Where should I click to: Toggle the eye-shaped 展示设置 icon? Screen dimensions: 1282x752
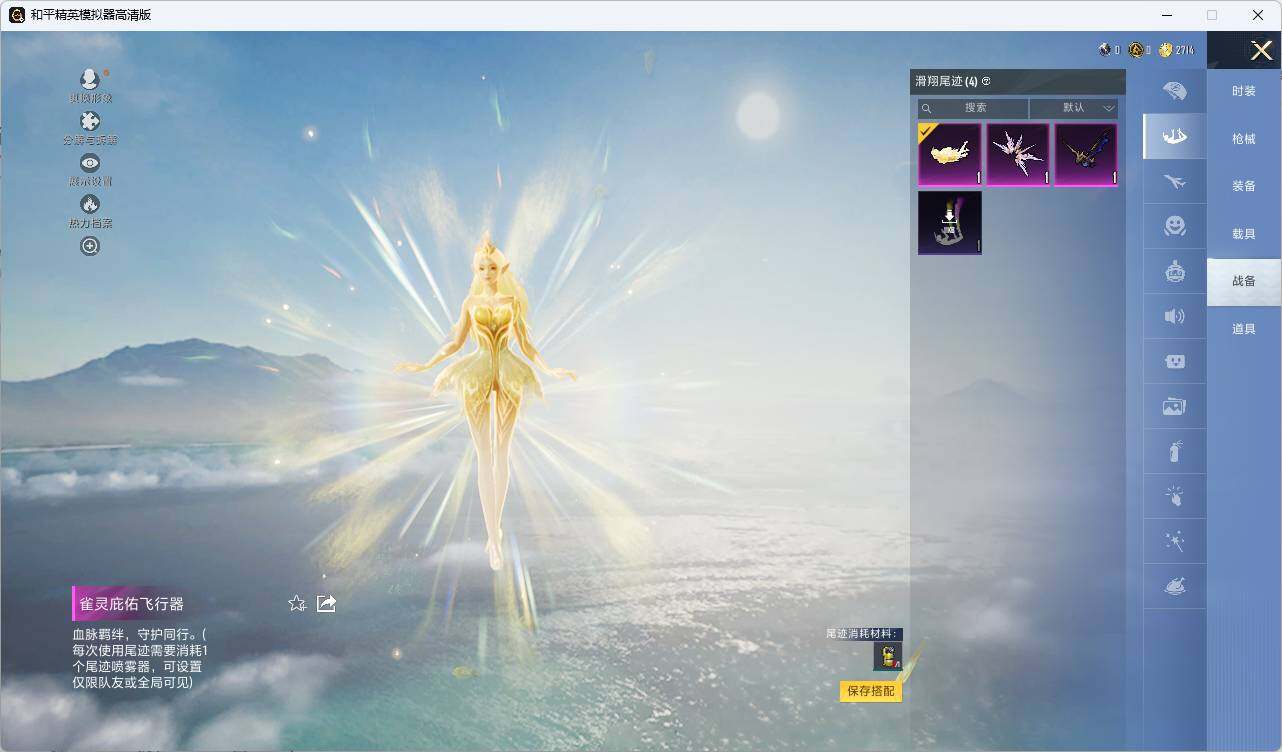click(90, 163)
